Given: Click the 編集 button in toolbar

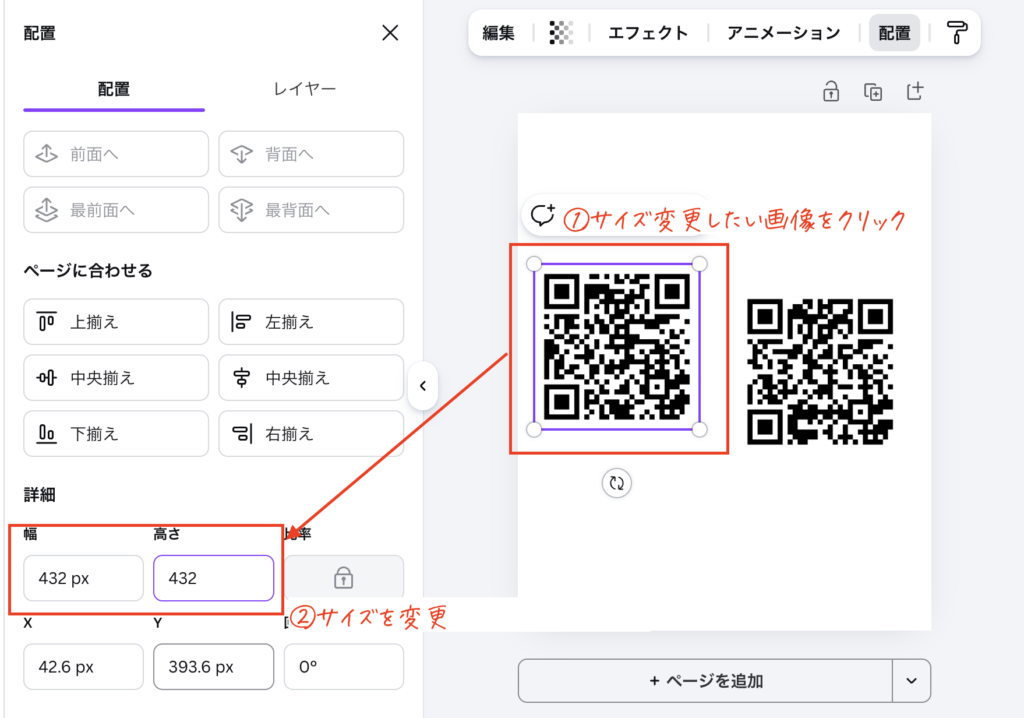Looking at the screenshot, I should point(499,33).
